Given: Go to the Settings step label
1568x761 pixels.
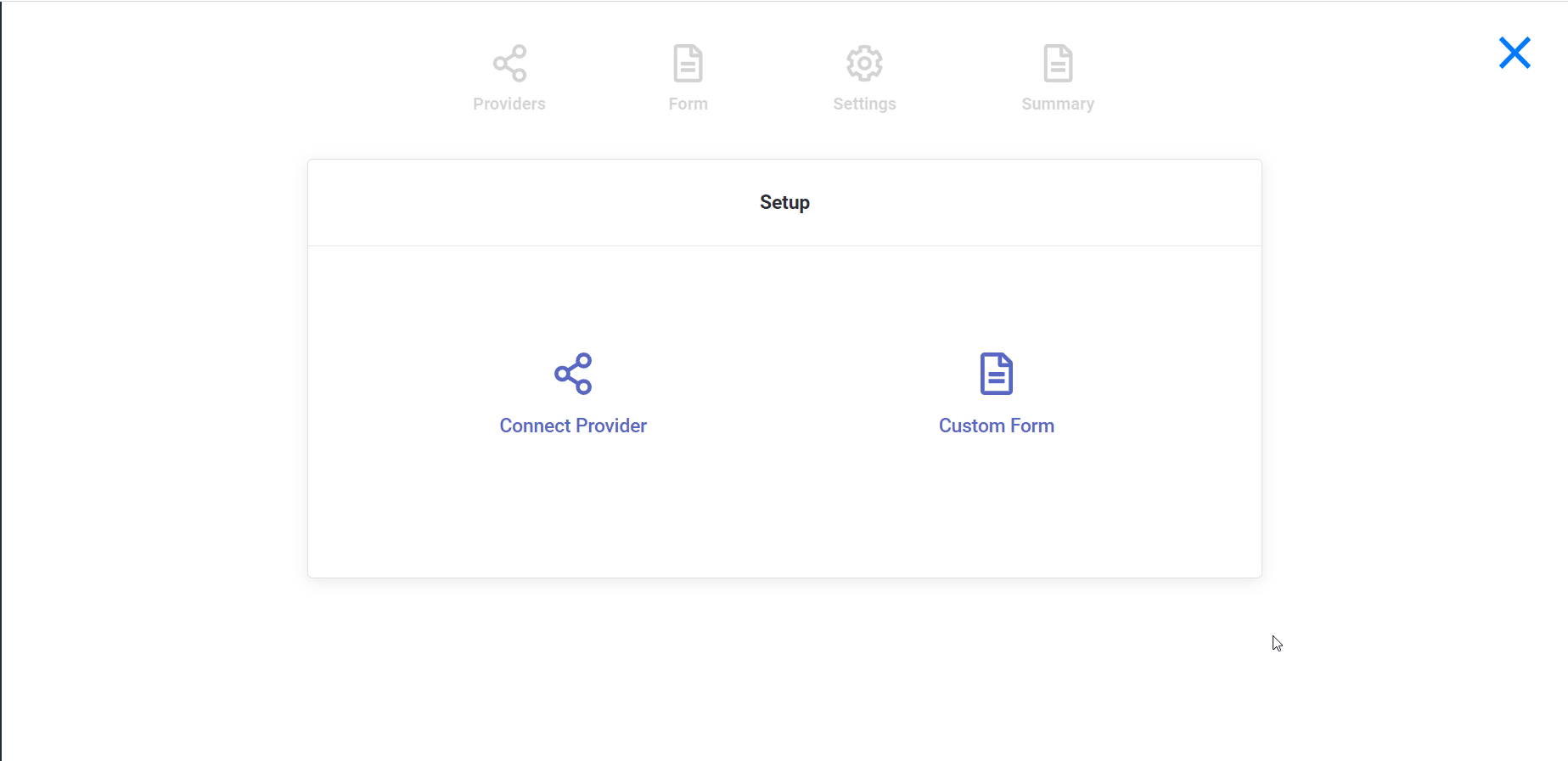Looking at the screenshot, I should 864,104.
